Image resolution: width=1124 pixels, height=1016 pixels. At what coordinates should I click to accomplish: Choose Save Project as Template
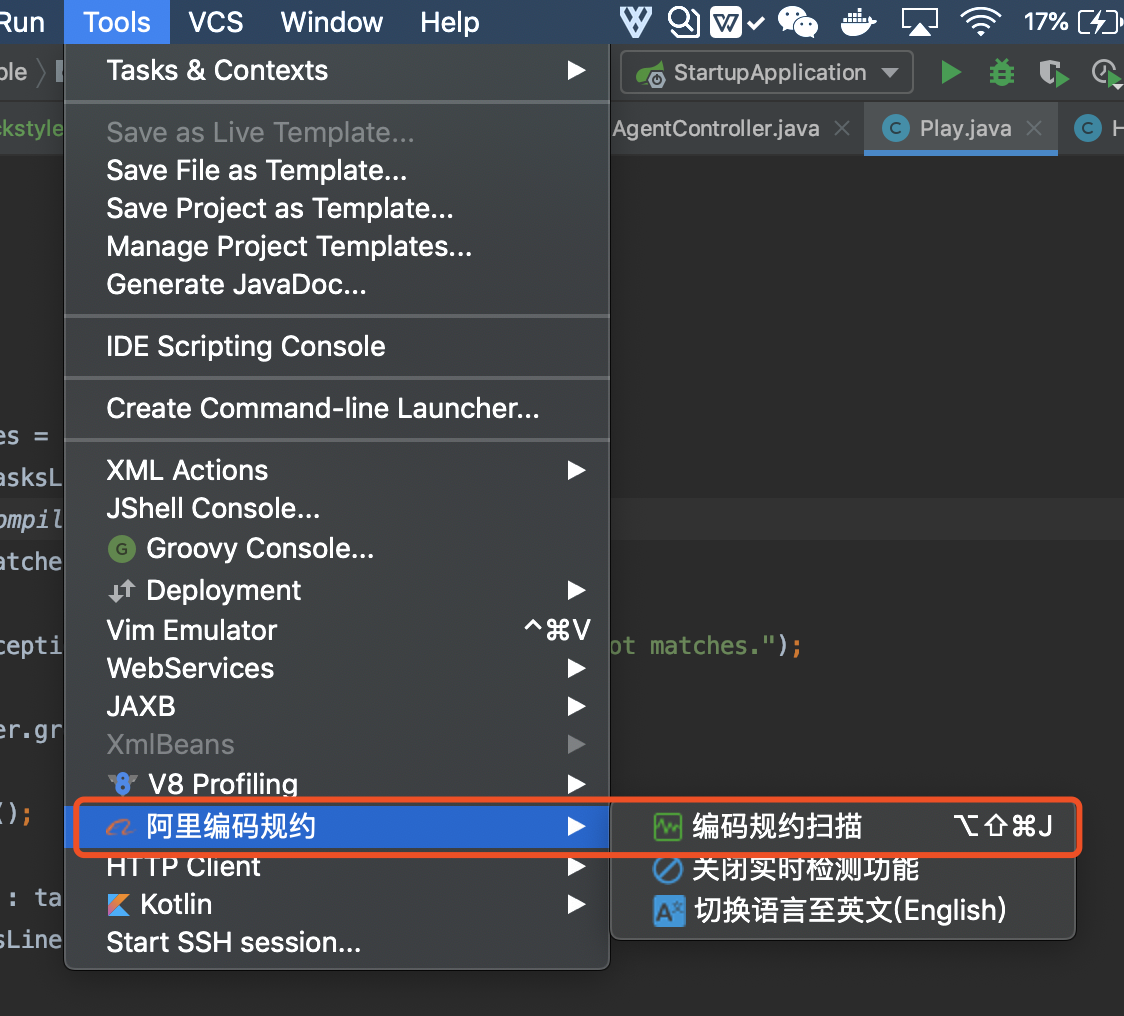280,209
